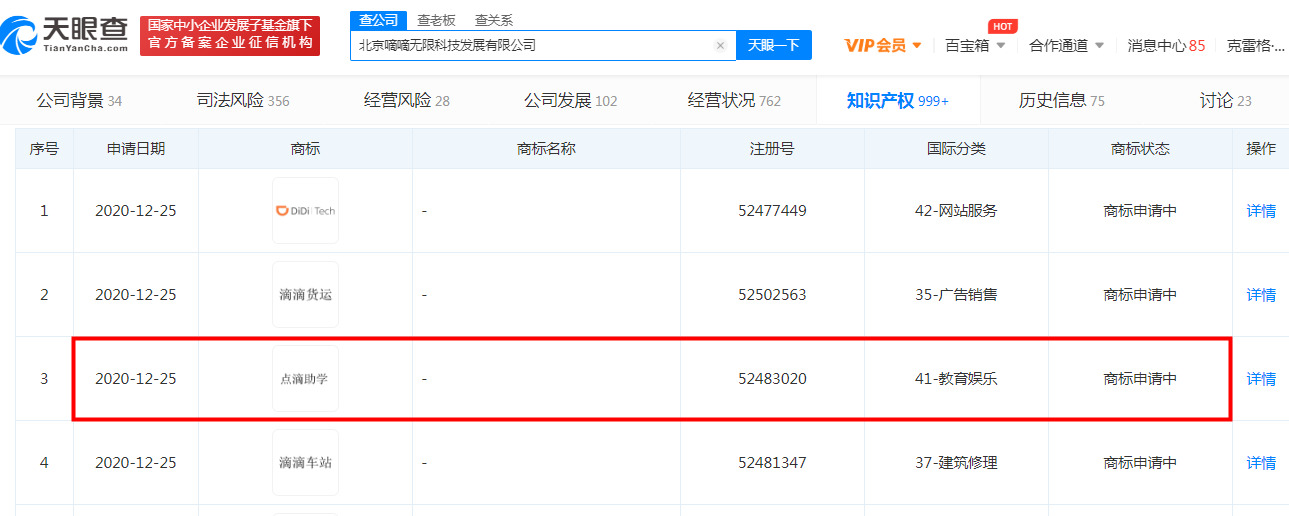Click the TianYanCha logo
The width and height of the screenshot is (1289, 516).
(65, 37)
